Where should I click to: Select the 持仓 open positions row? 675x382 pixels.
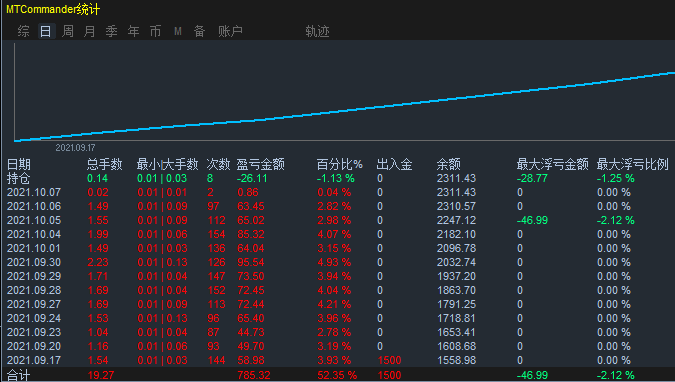338,178
